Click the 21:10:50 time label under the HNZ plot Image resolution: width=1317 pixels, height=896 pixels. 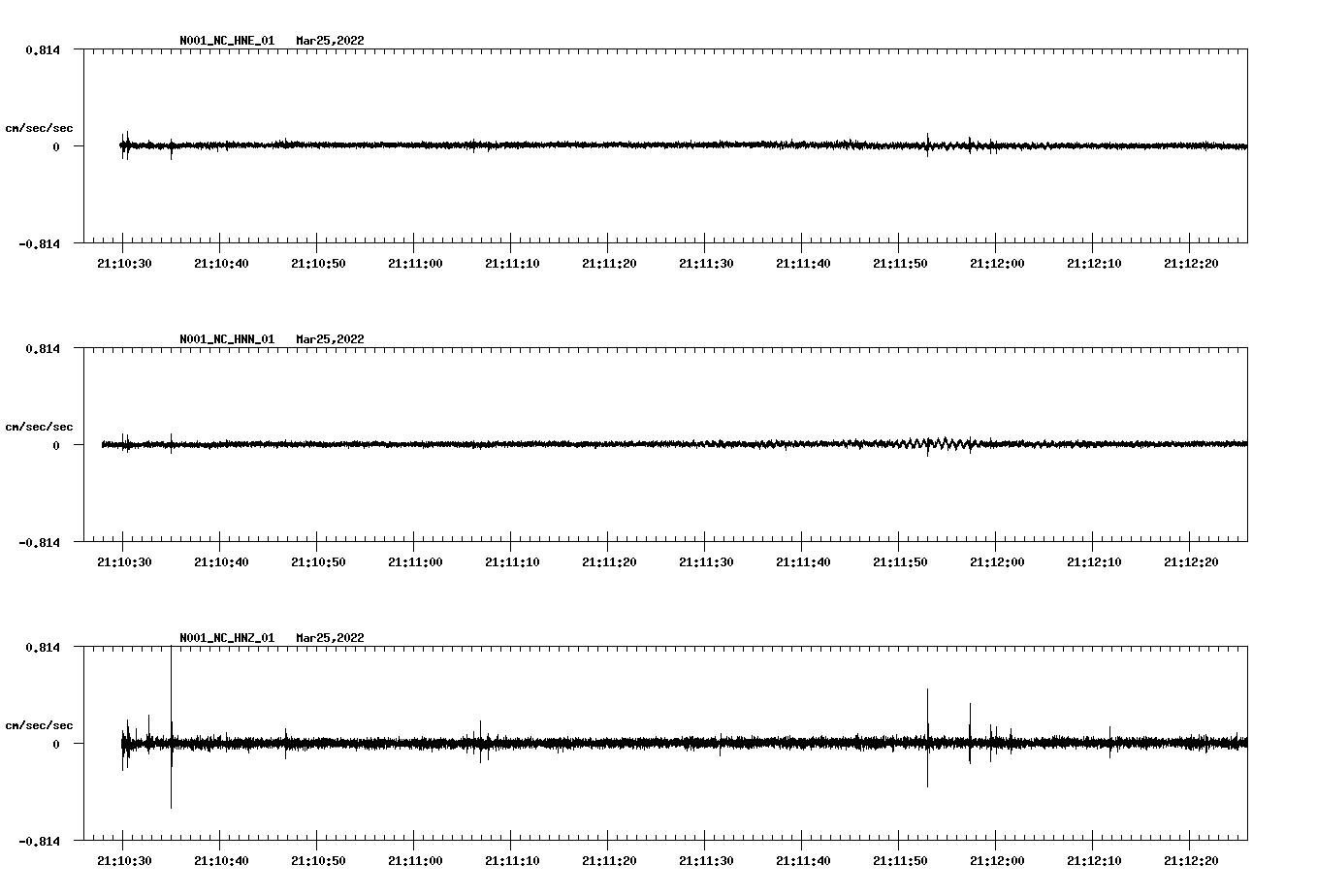pos(318,861)
